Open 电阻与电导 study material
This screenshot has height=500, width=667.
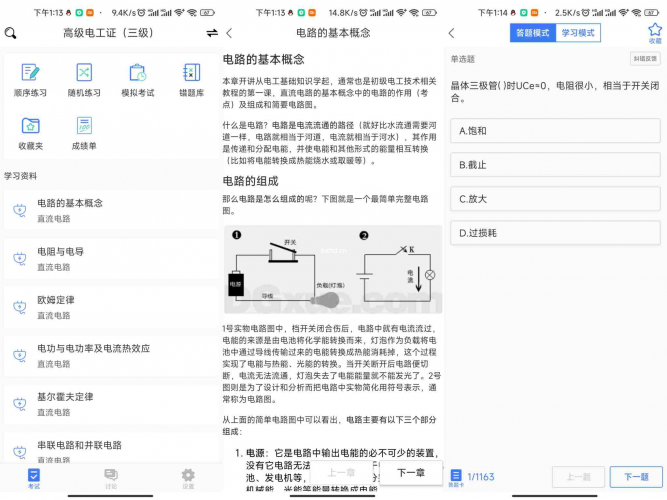click(x=111, y=259)
